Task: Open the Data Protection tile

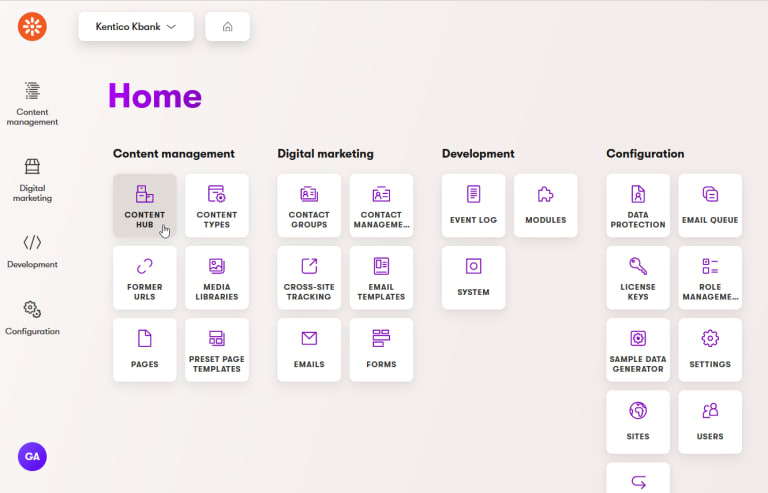Action: pyautogui.click(x=638, y=206)
